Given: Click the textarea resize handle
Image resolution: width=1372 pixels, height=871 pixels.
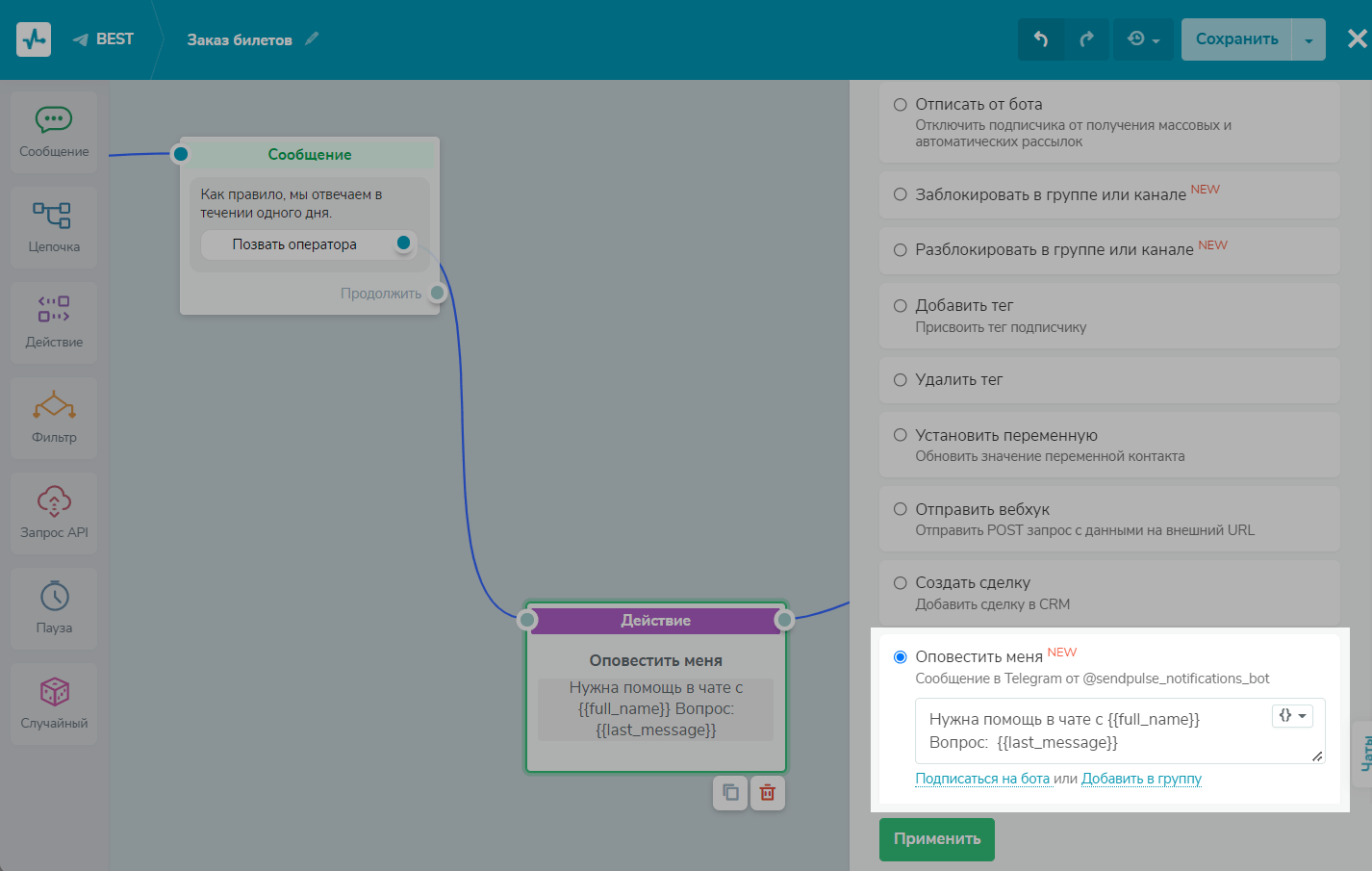Looking at the screenshot, I should (x=1317, y=756).
